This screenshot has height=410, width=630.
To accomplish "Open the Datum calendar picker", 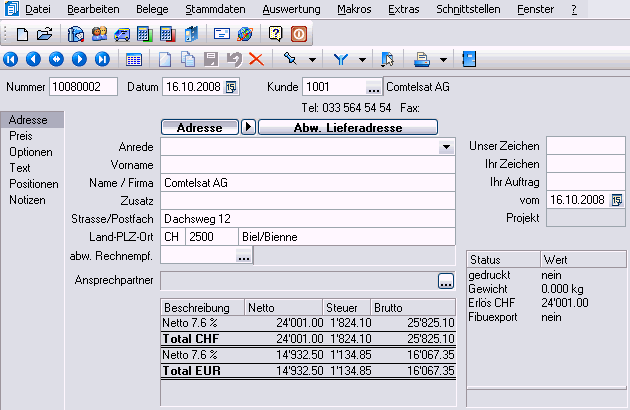I will [x=232, y=88].
